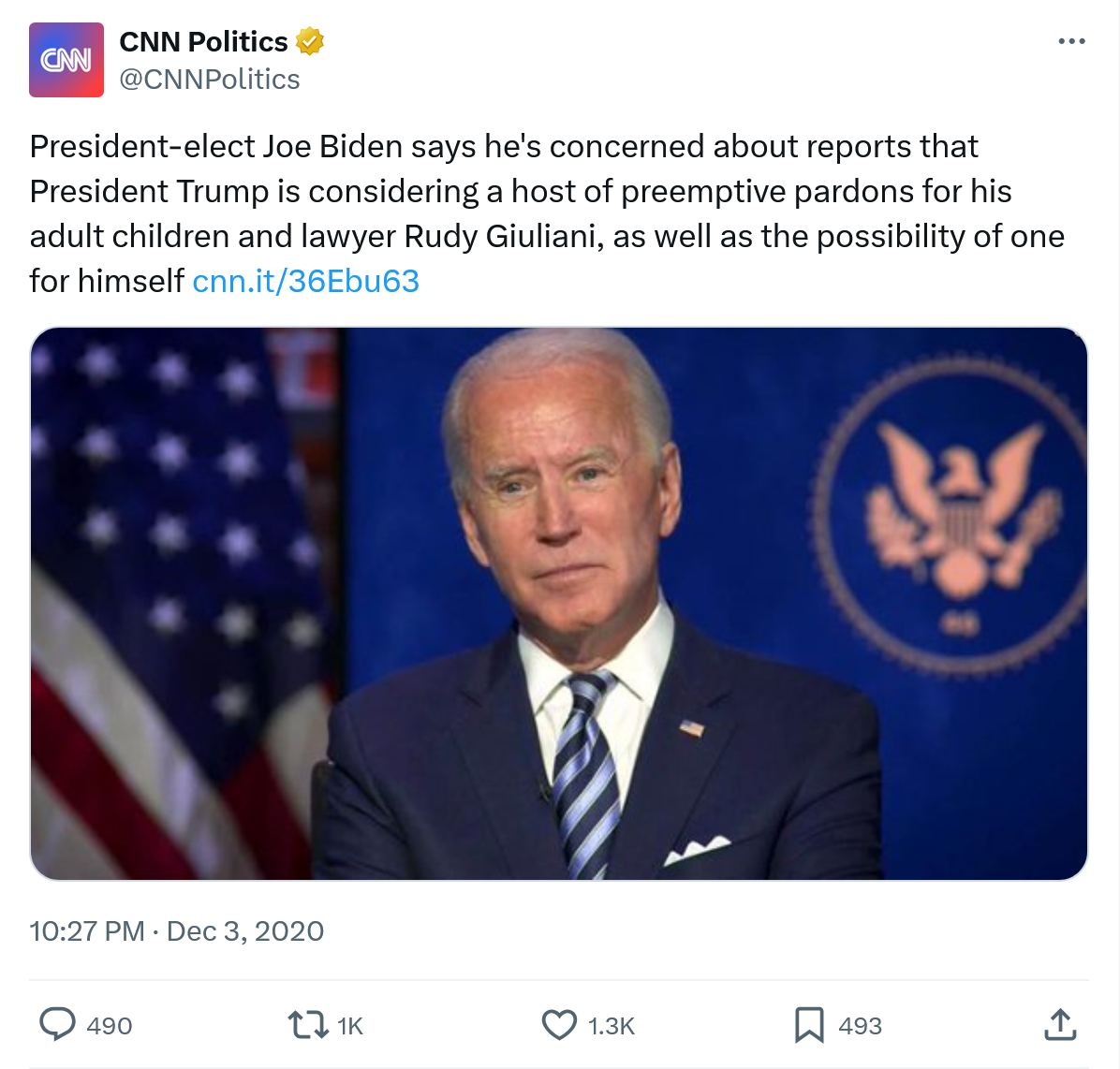Click the repost arrows icon
This screenshot has height=1069, width=1120.
[306, 1025]
